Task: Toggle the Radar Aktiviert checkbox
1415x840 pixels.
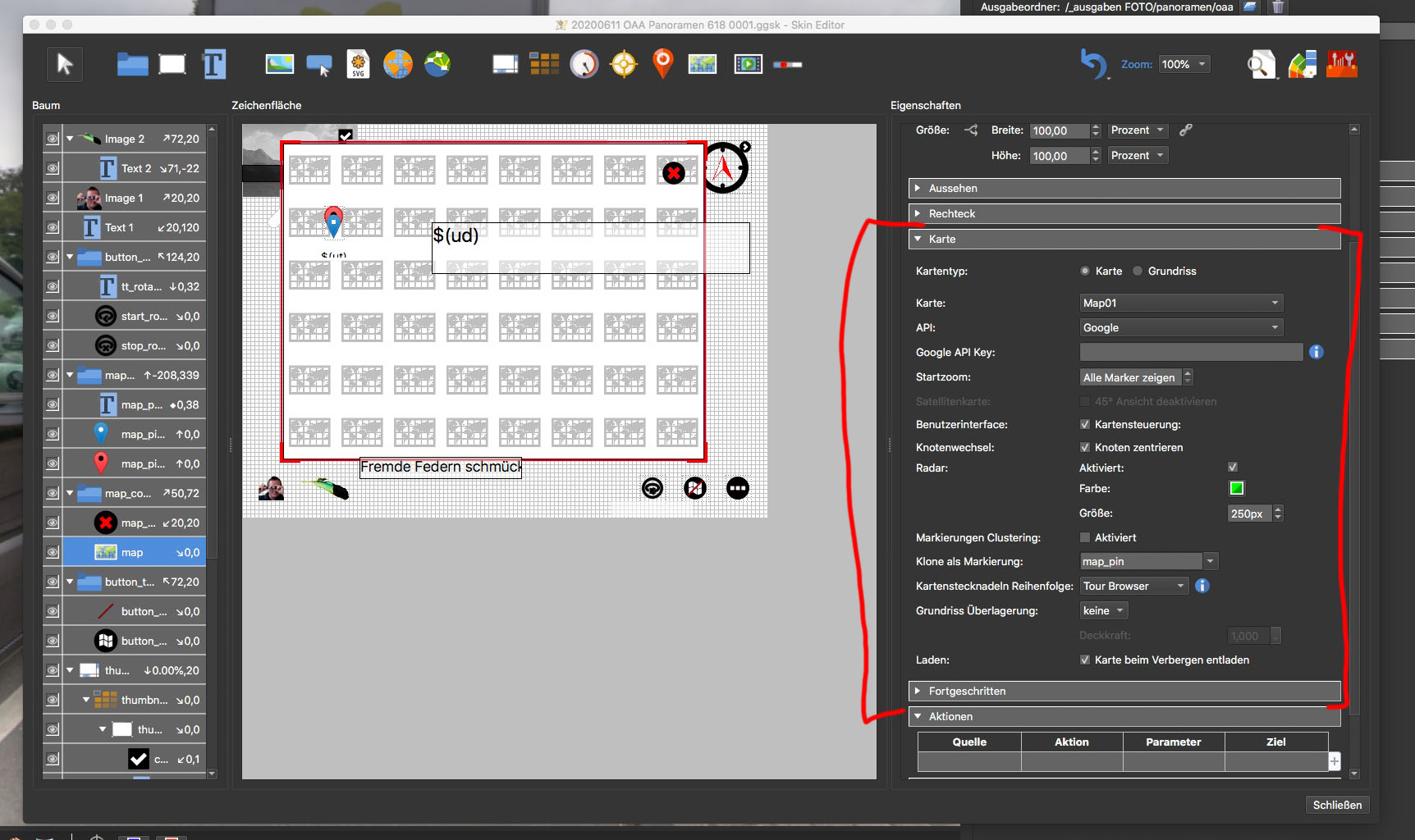Action: (x=1233, y=467)
